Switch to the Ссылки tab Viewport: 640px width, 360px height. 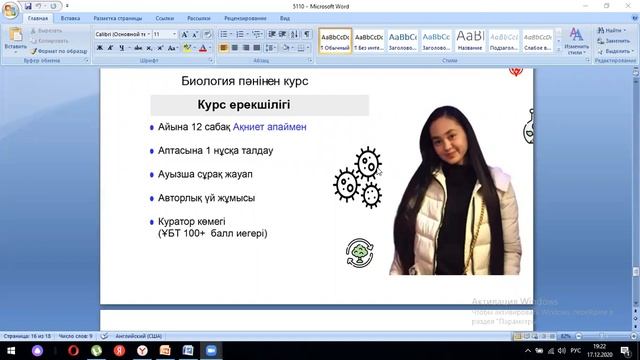(164, 18)
